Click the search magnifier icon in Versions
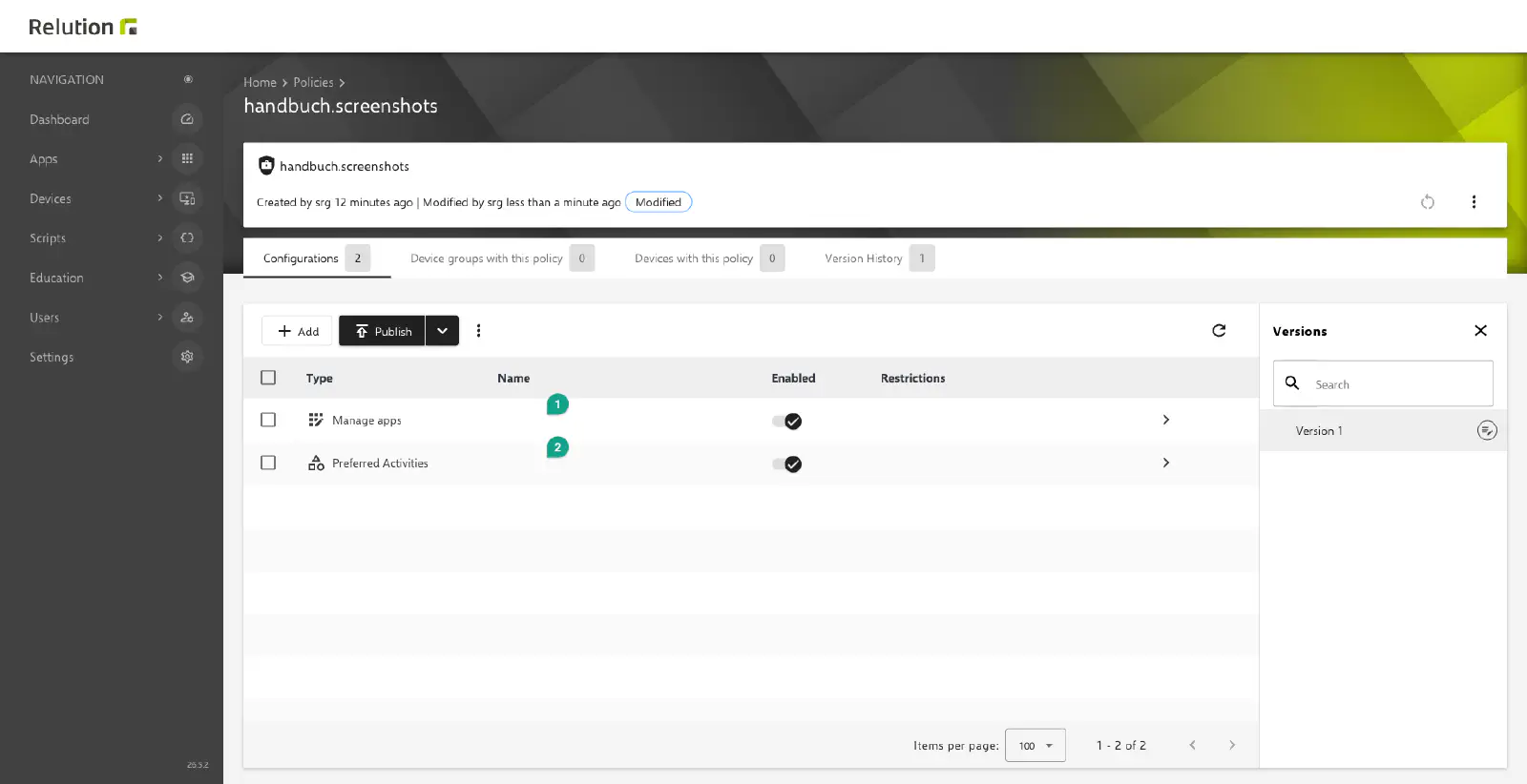This screenshot has height=784, width=1527. pyautogui.click(x=1292, y=383)
